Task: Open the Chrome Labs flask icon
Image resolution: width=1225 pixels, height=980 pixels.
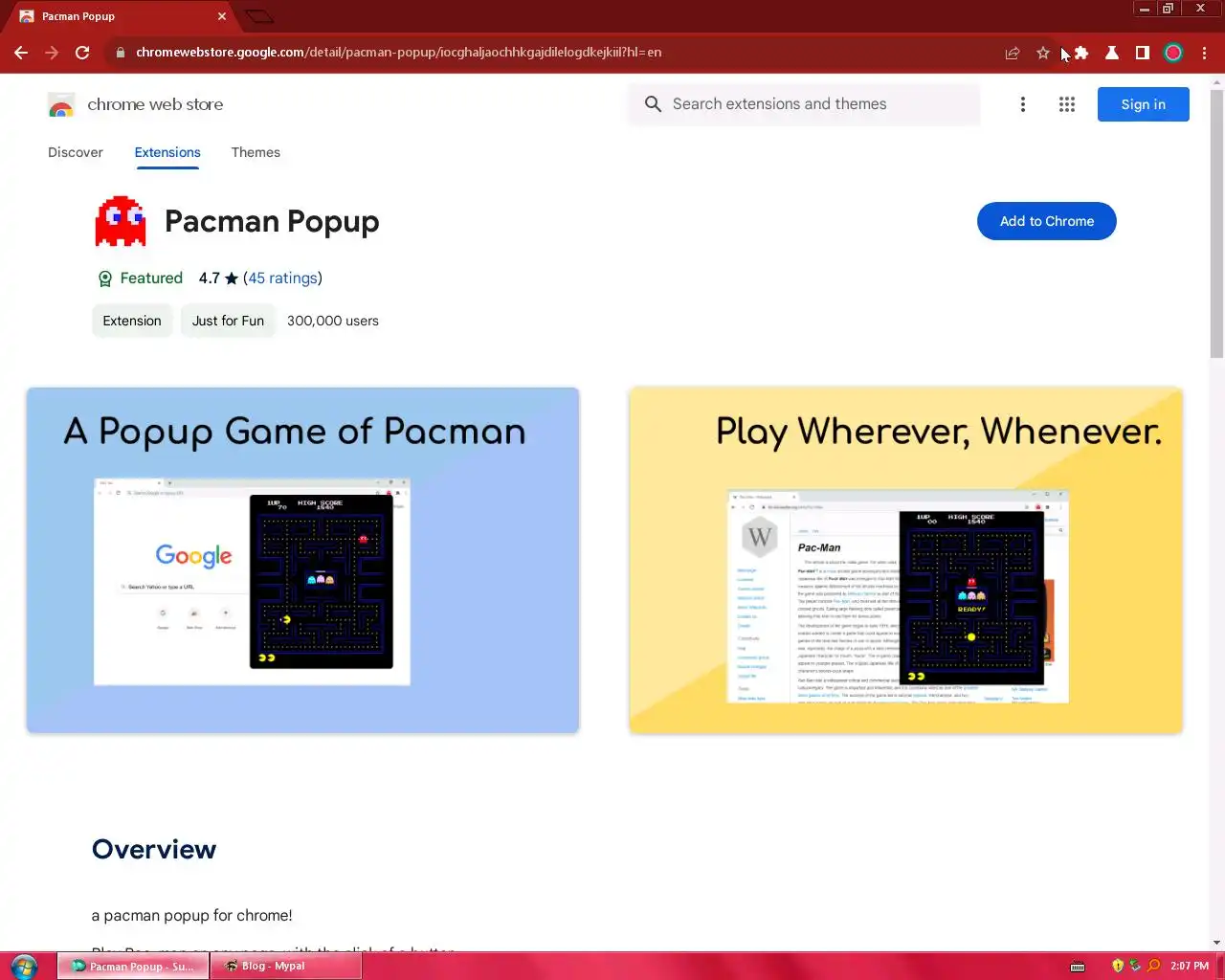Action: click(x=1112, y=53)
